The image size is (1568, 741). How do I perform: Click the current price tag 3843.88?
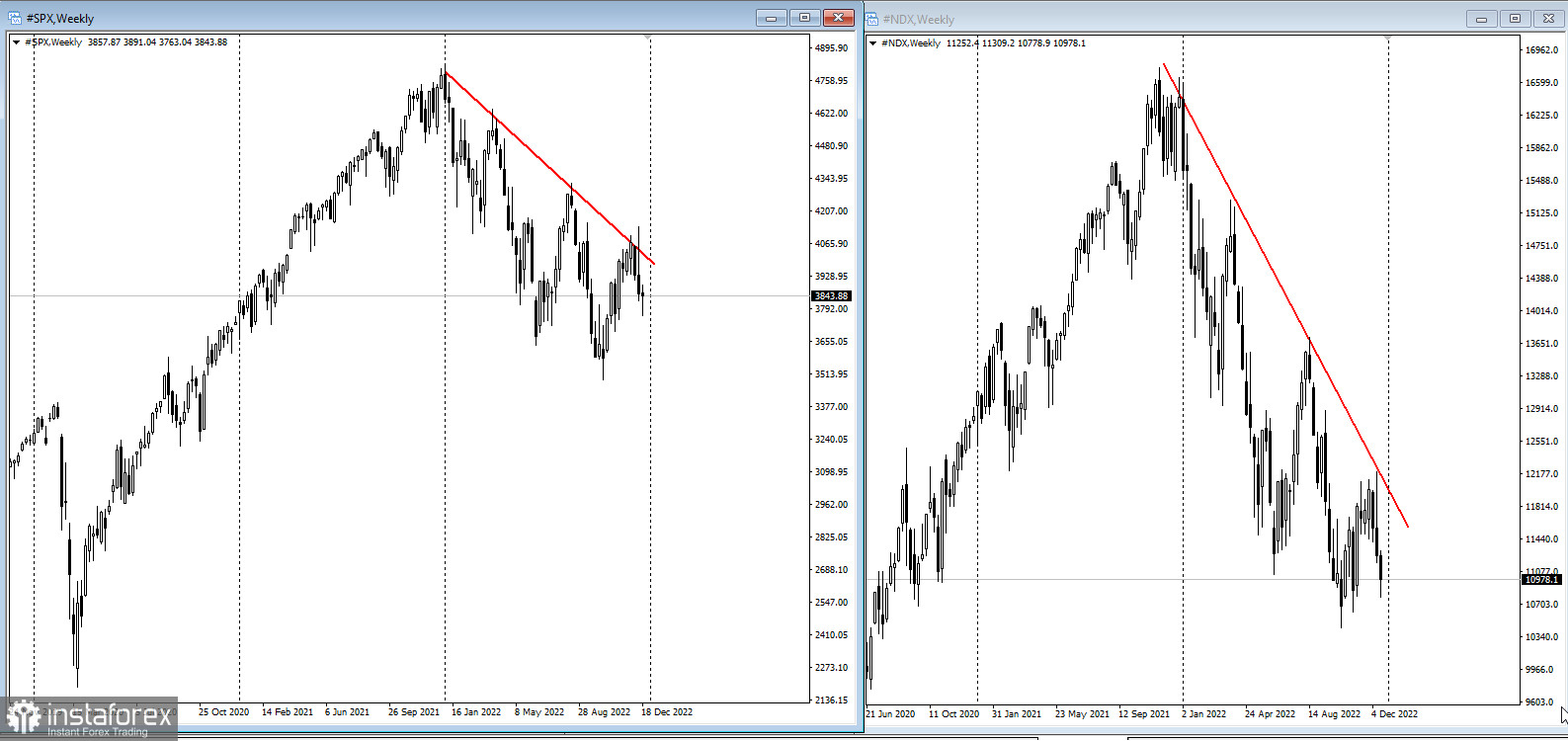pyautogui.click(x=831, y=296)
